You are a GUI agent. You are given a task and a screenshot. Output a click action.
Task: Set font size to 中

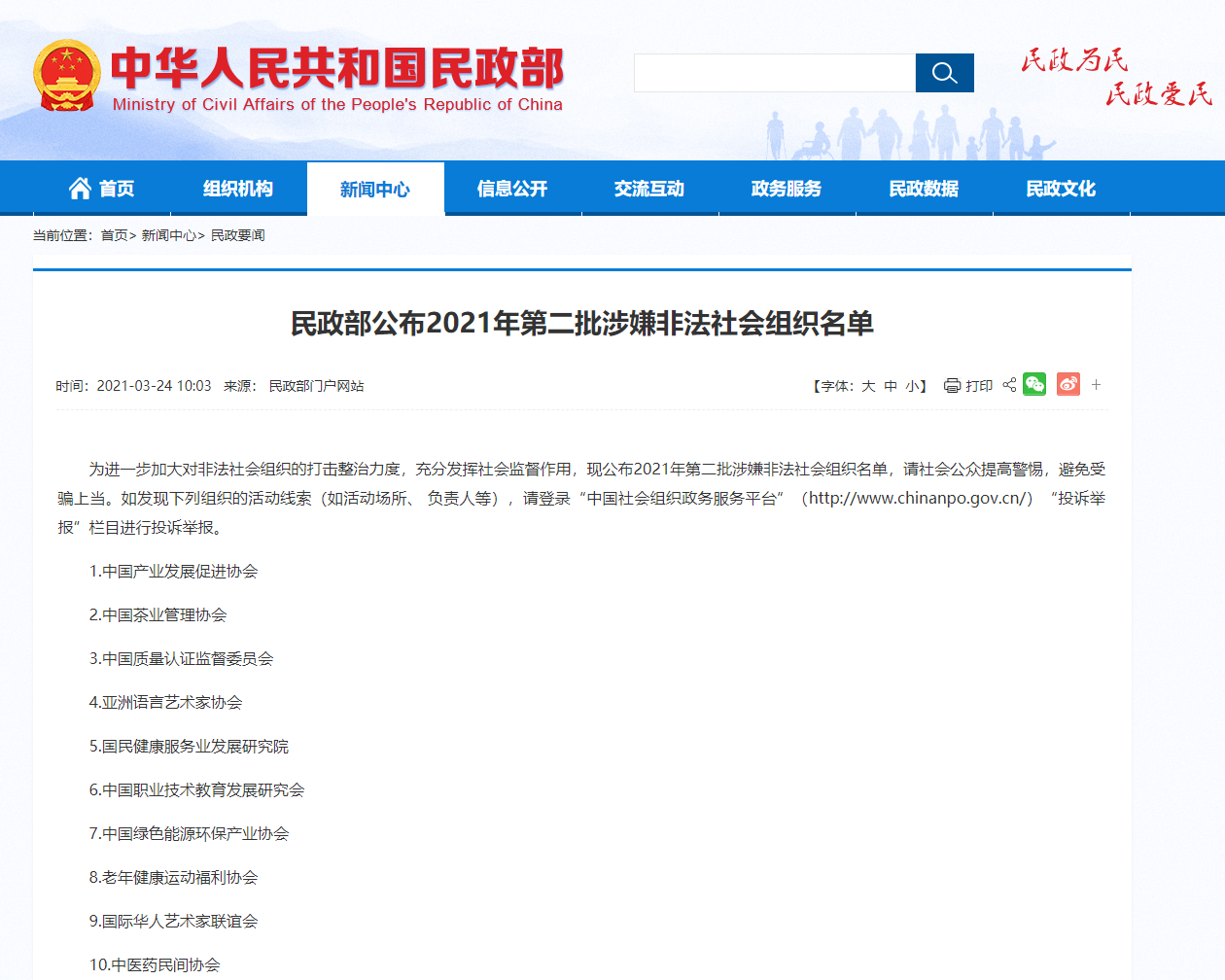click(x=891, y=386)
